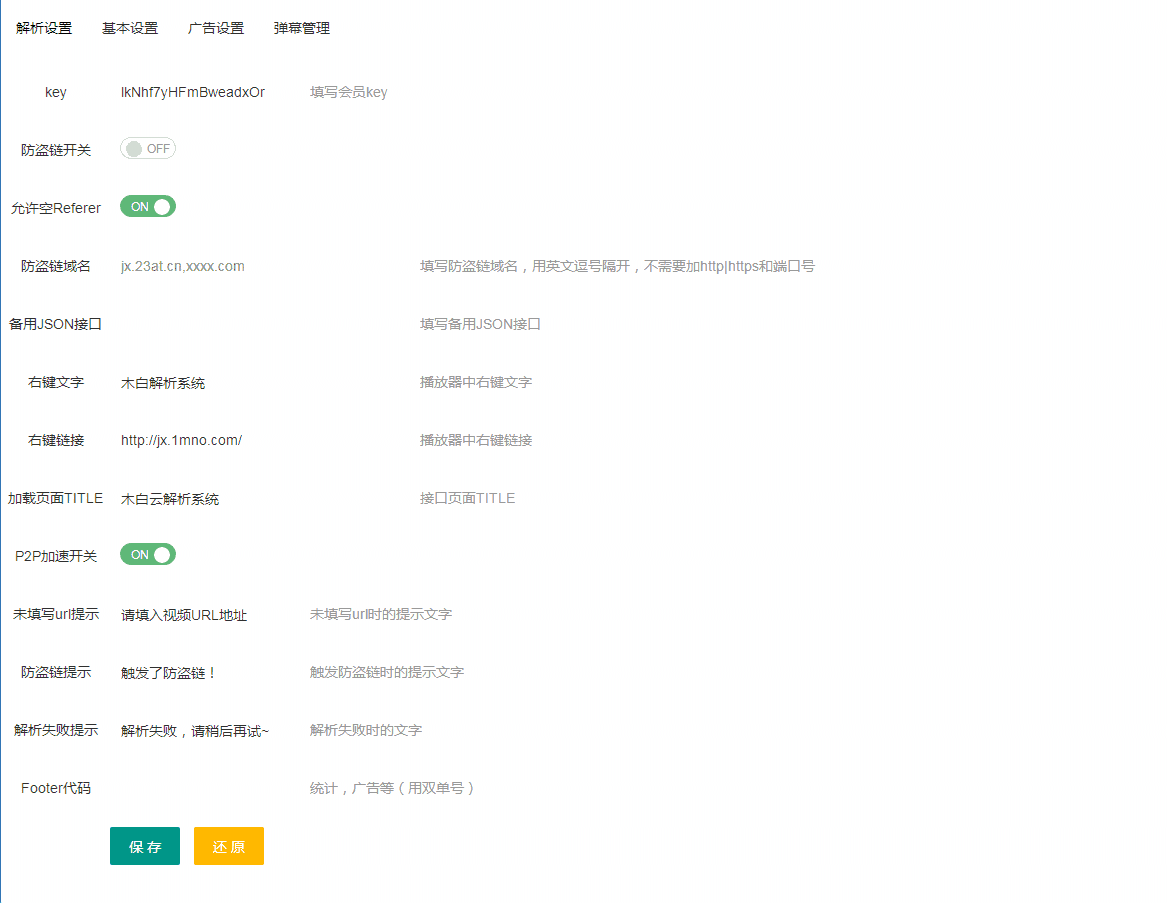
Task: Switch to the 弹幕管理 tab
Action: 300,28
